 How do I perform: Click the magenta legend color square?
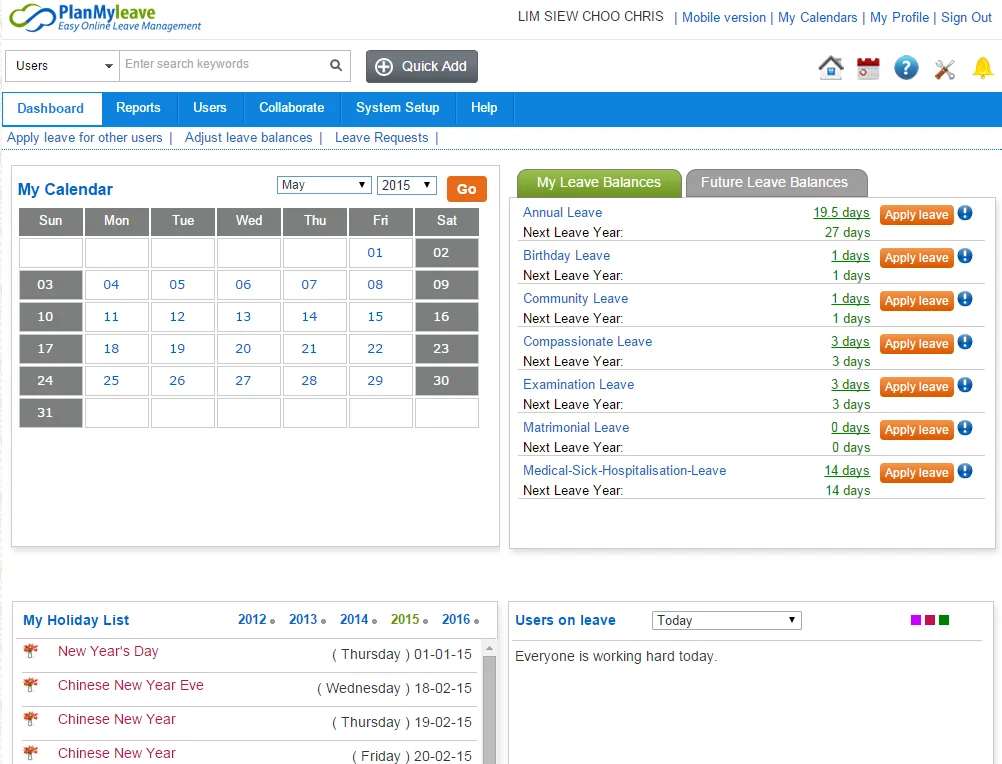[915, 620]
